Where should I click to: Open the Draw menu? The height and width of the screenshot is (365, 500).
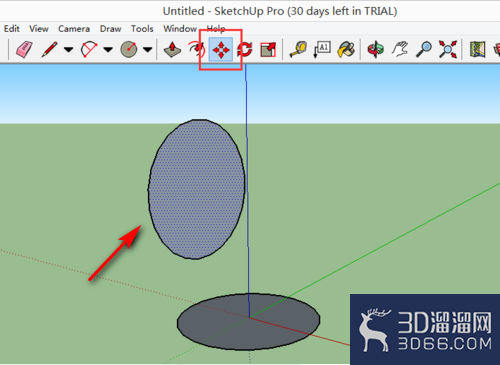click(x=110, y=29)
